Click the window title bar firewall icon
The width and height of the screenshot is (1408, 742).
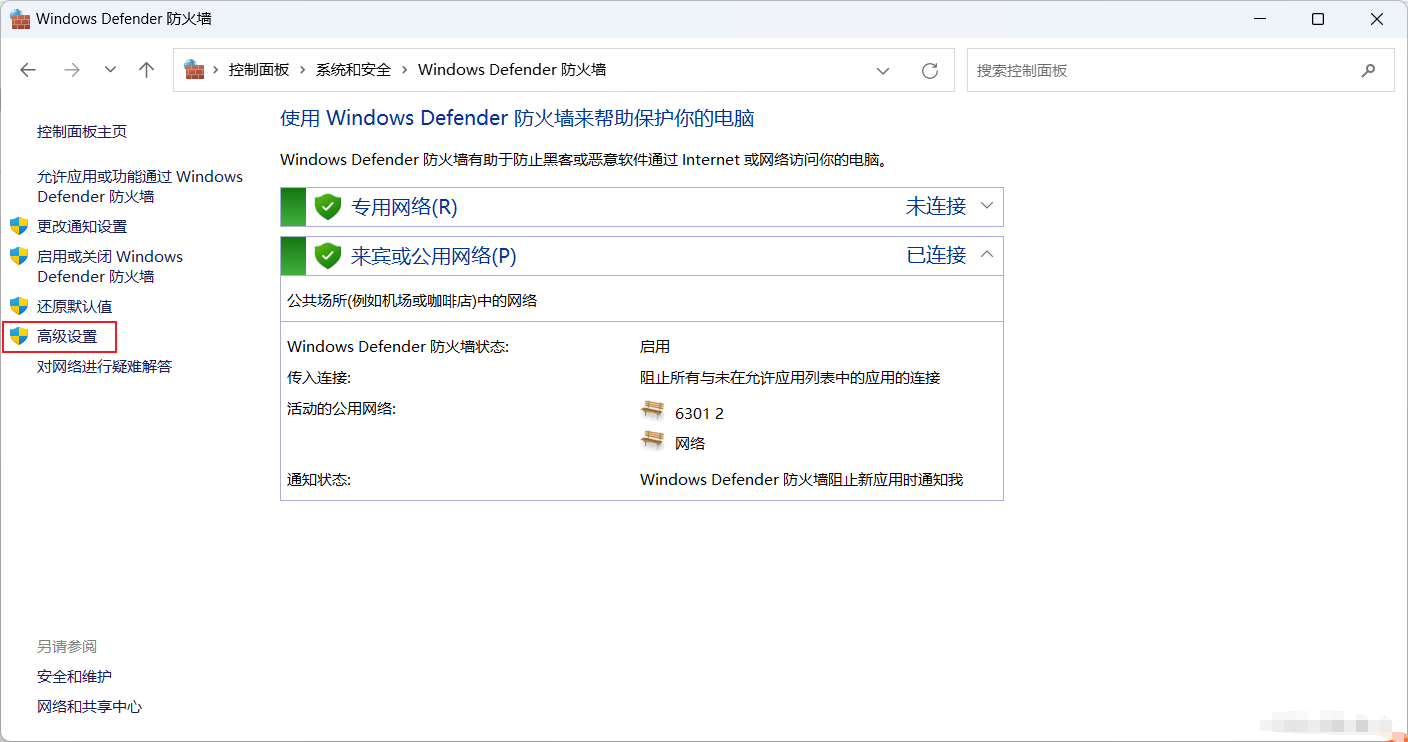point(19,19)
